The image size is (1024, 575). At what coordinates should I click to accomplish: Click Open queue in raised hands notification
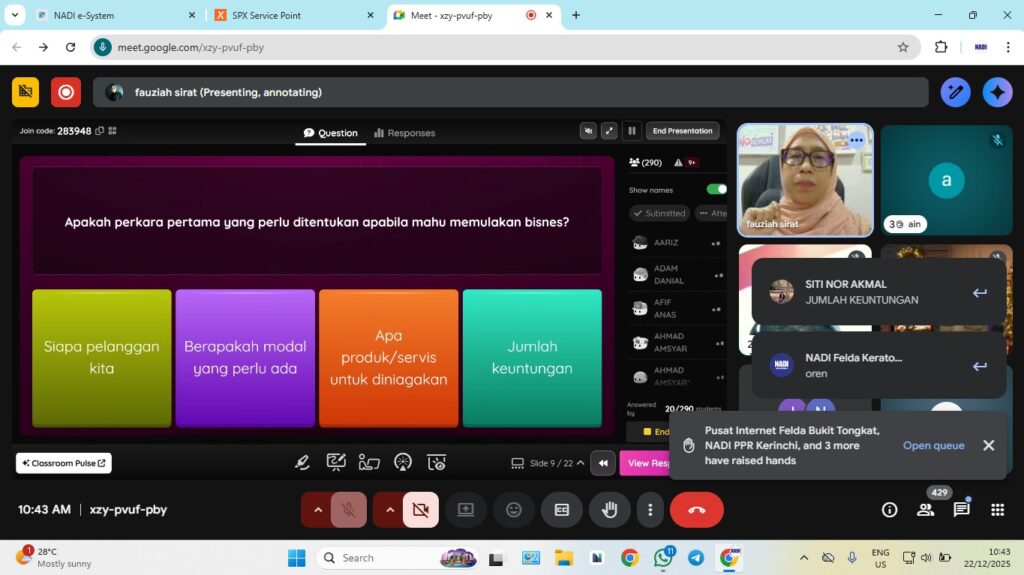click(x=933, y=446)
